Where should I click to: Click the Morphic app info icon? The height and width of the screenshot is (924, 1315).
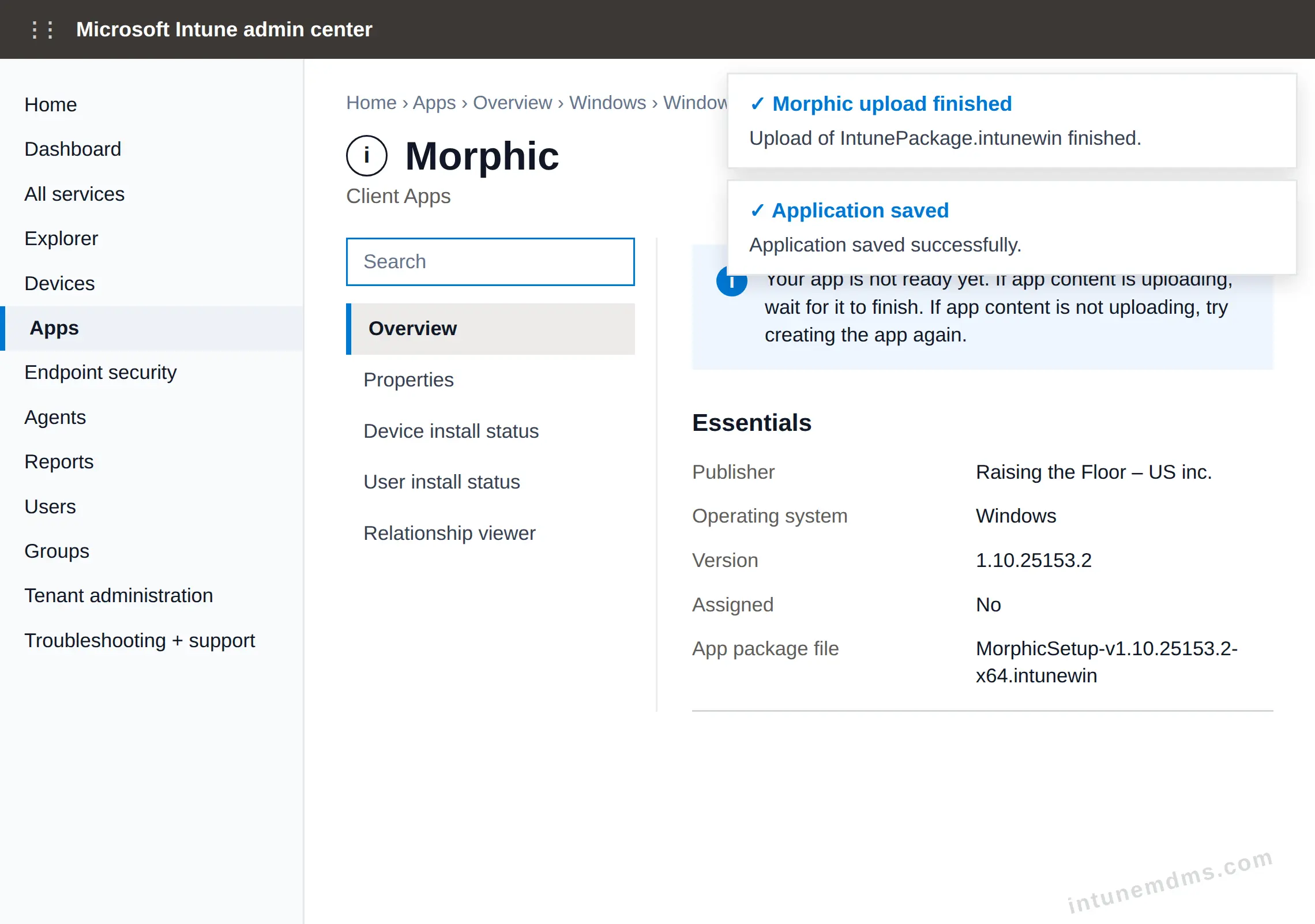click(x=366, y=156)
